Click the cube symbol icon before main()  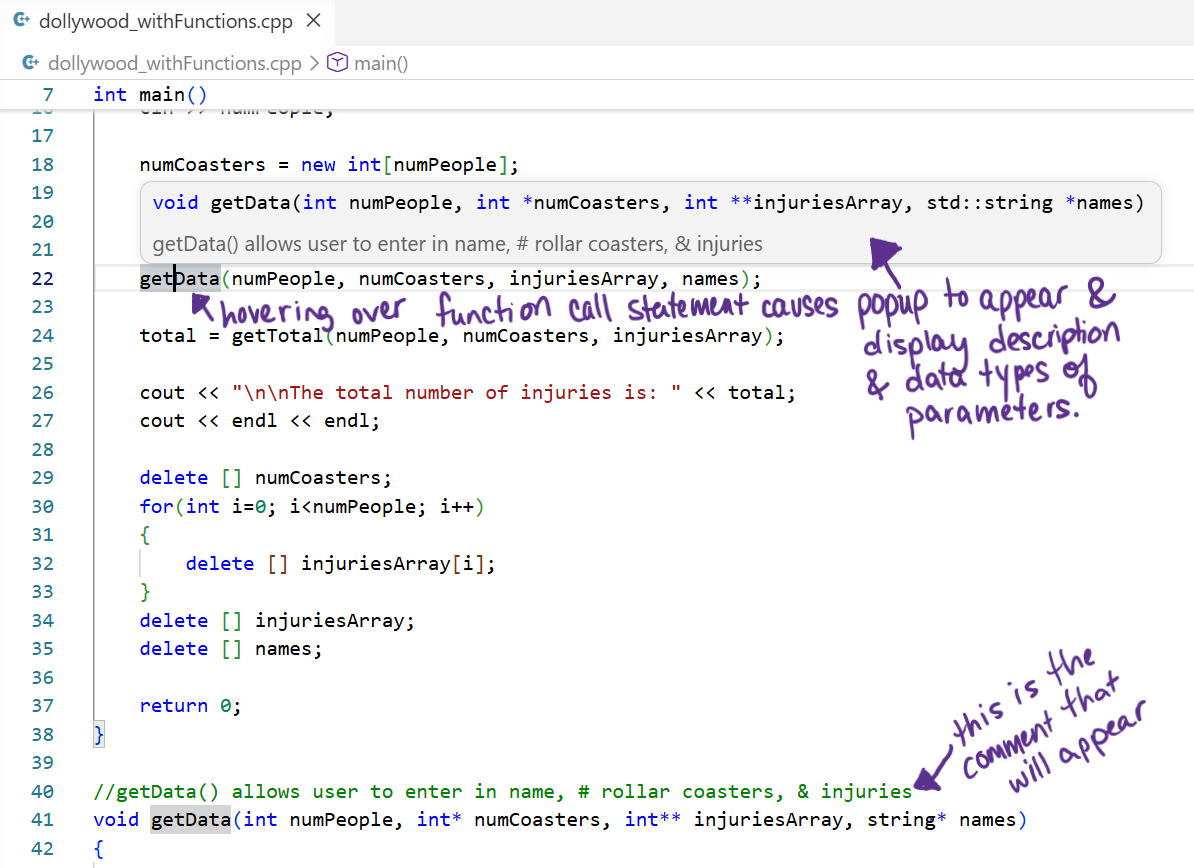pos(337,62)
